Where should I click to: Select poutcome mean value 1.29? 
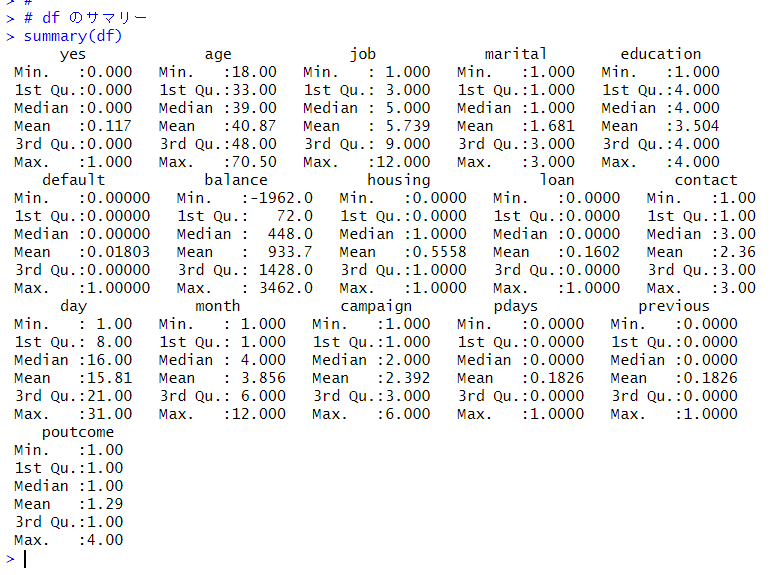pos(105,504)
